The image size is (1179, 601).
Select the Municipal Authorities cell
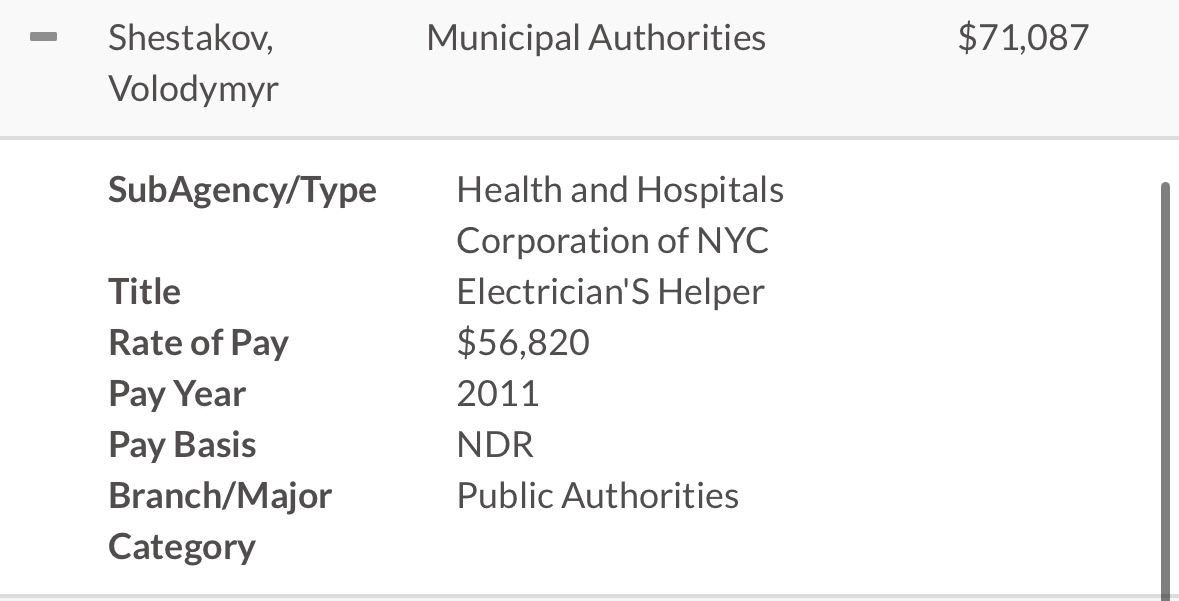point(596,38)
